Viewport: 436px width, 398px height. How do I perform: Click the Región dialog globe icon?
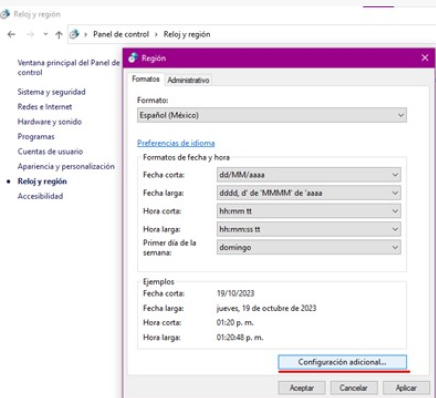tap(133, 58)
